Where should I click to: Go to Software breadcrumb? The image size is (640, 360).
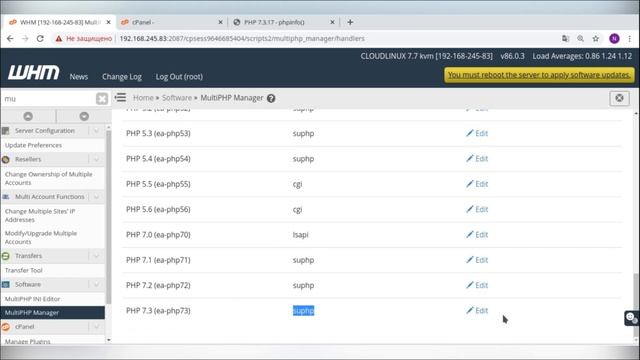tap(177, 98)
